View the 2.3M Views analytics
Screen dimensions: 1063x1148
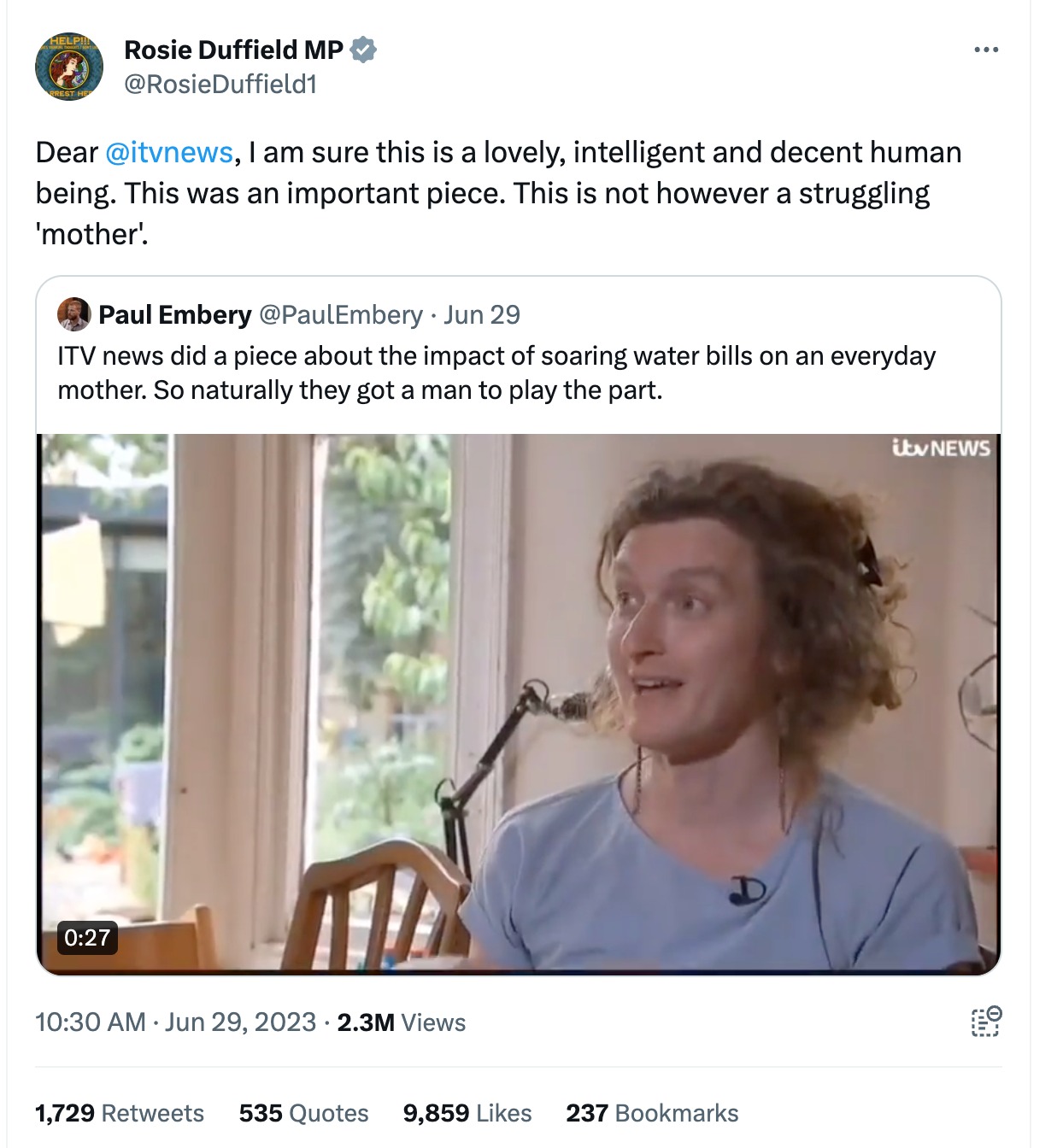point(401,1022)
